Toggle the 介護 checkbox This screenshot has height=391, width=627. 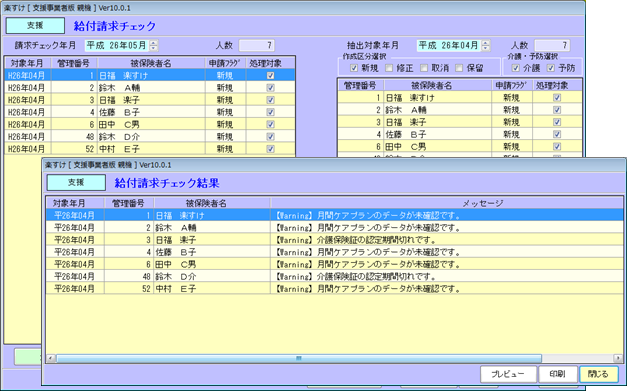click(515, 68)
